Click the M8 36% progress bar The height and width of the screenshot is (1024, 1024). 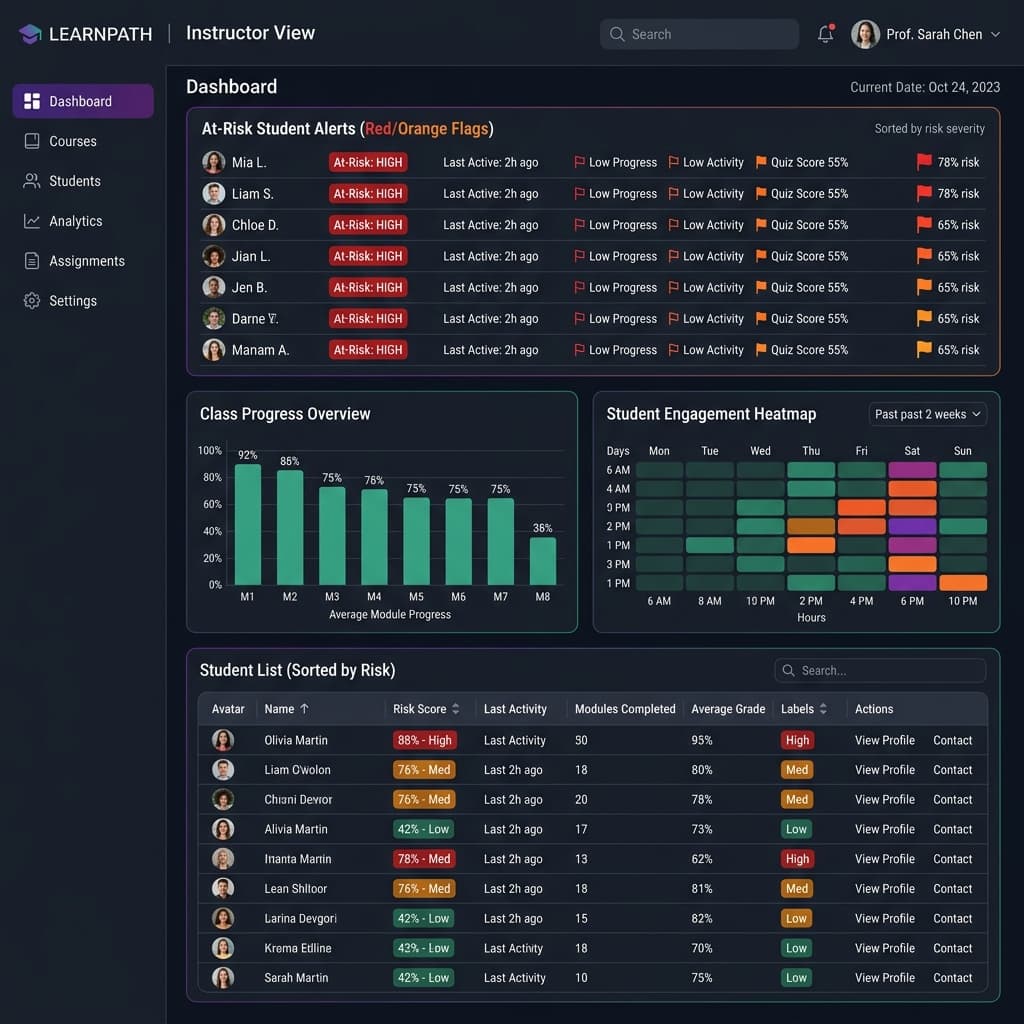[x=543, y=560]
